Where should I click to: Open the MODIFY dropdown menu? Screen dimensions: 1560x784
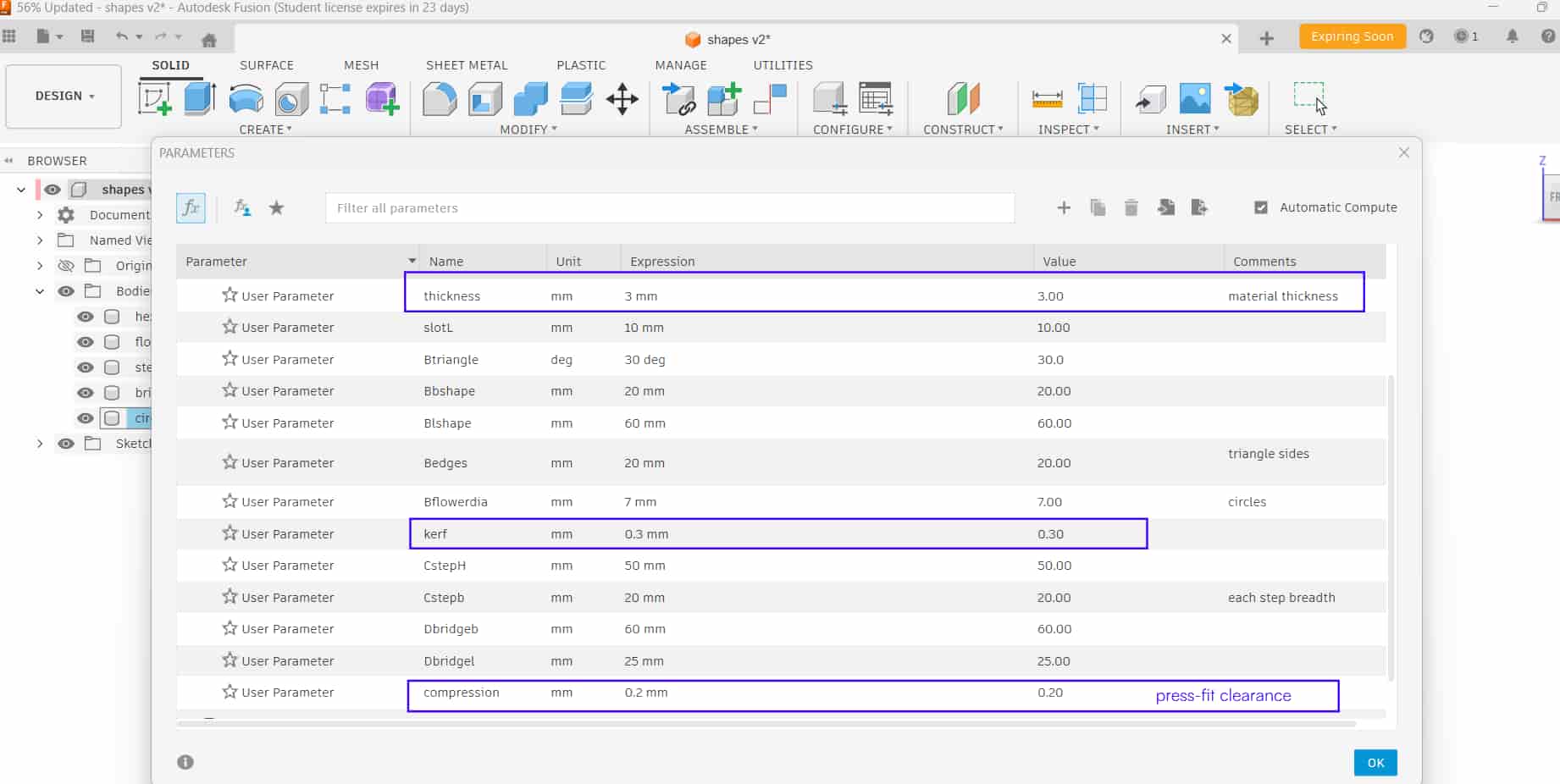[x=528, y=130]
